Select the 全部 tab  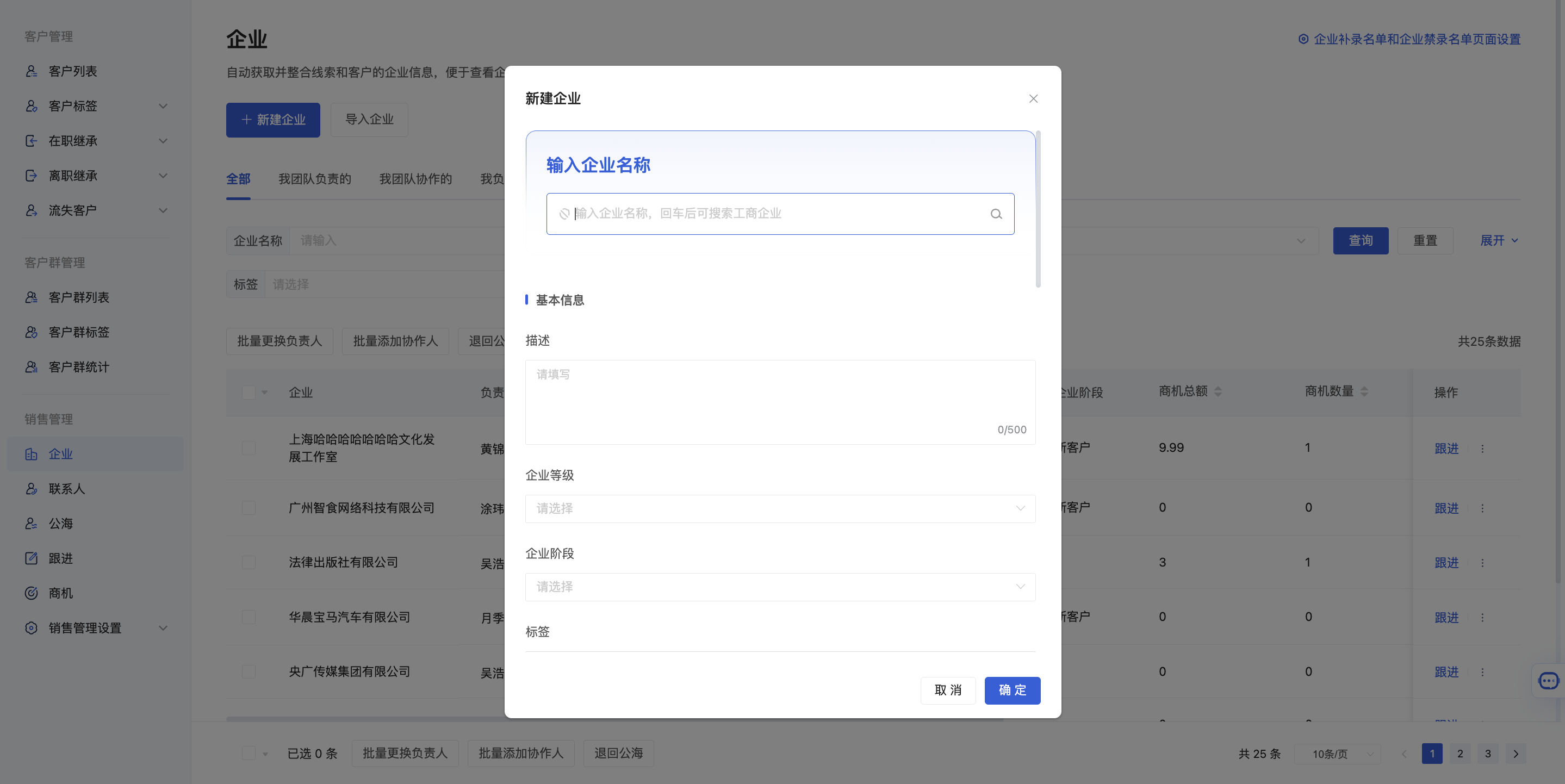click(238, 179)
